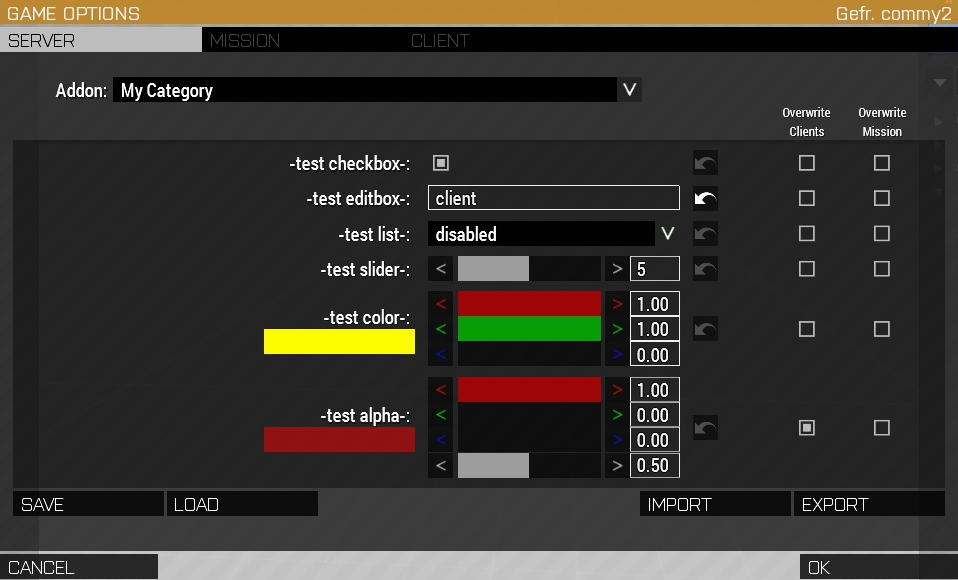Enable Overwrite Clients for test editbox
Screen dimensions: 958x580
click(x=806, y=198)
